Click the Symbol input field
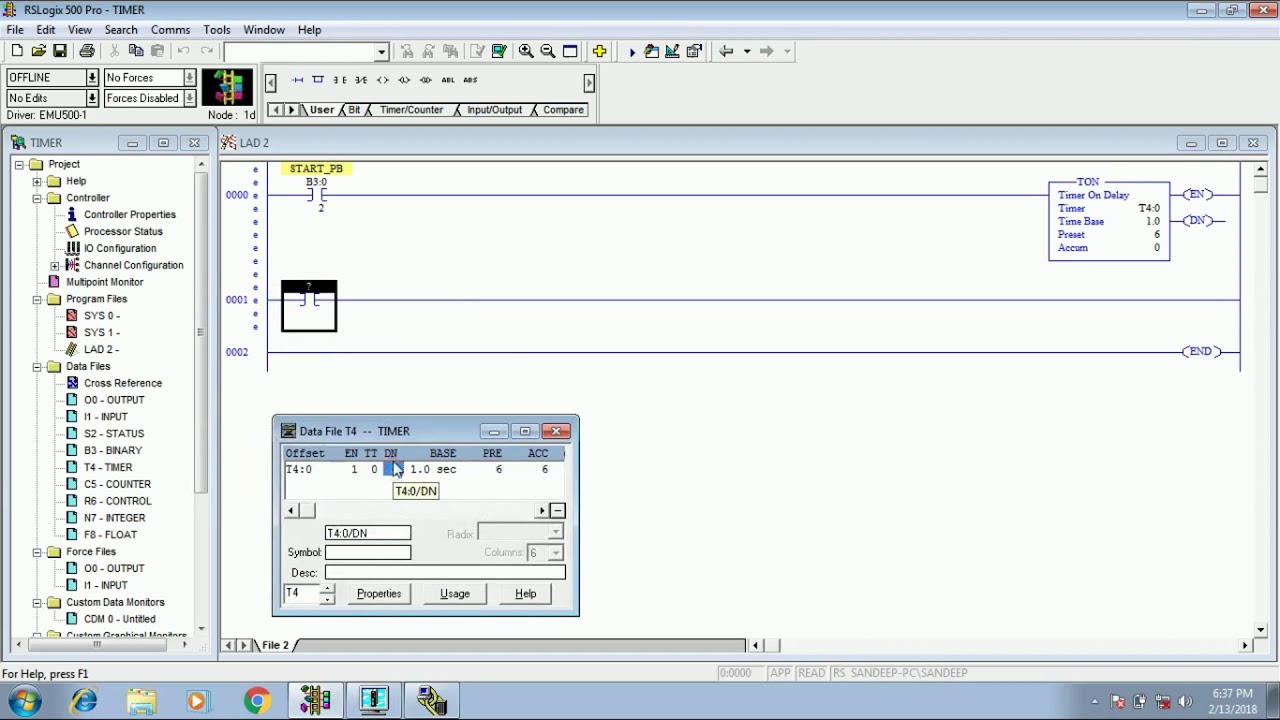The width and height of the screenshot is (1280, 720). [368, 553]
